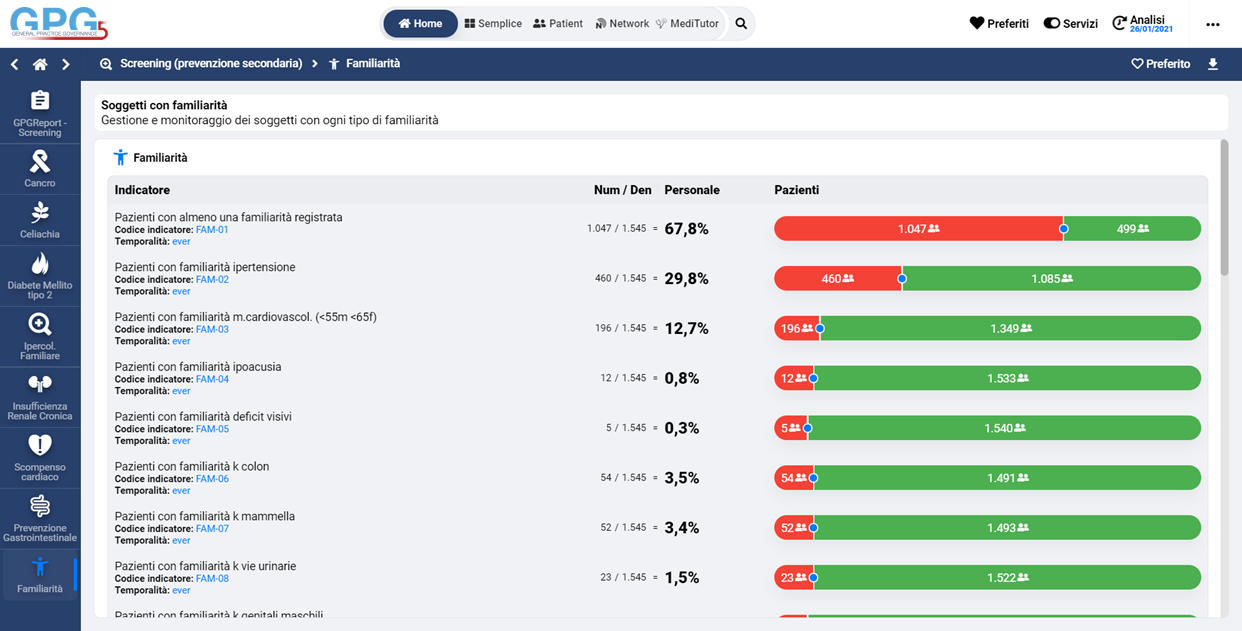Go back using the left chevron
Screen dimensions: 1242x631
coord(15,64)
